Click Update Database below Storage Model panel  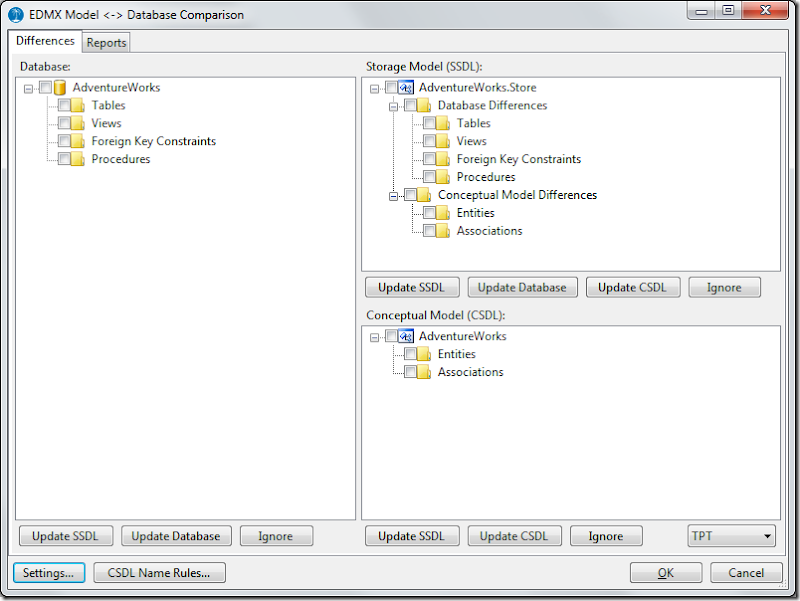click(522, 288)
